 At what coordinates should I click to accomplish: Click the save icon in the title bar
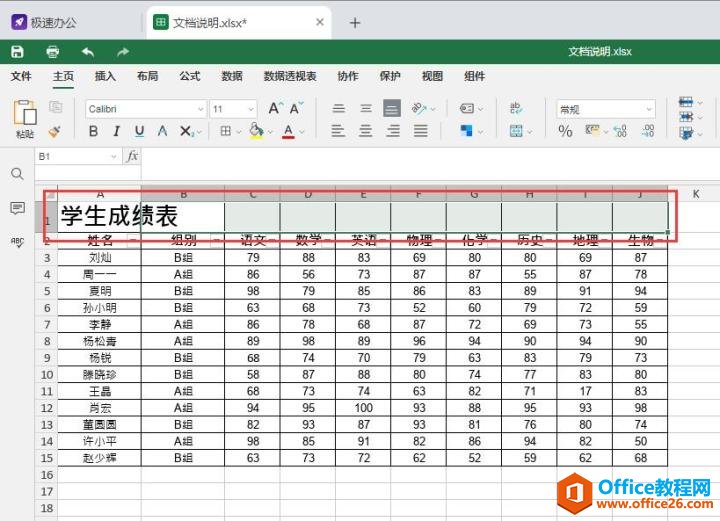pos(17,51)
